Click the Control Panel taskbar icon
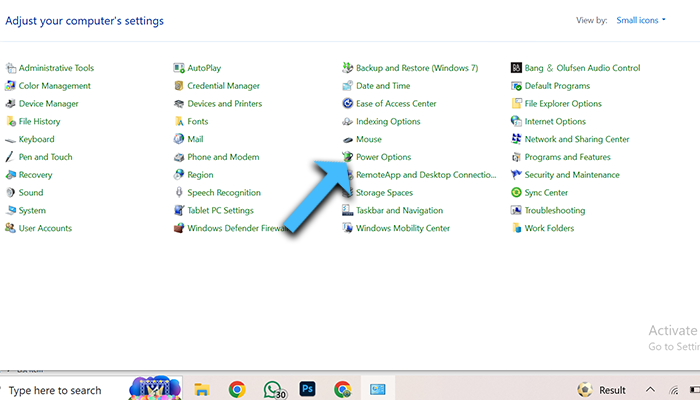This screenshot has width=700, height=400. point(378,390)
